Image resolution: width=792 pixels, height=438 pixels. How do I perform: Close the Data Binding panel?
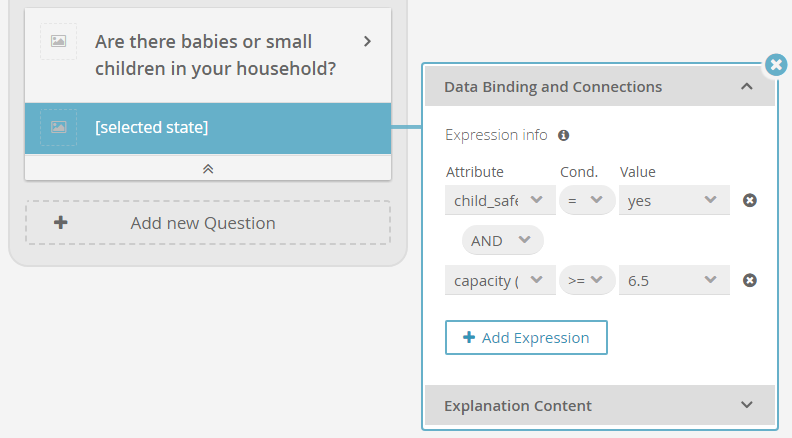point(776,65)
